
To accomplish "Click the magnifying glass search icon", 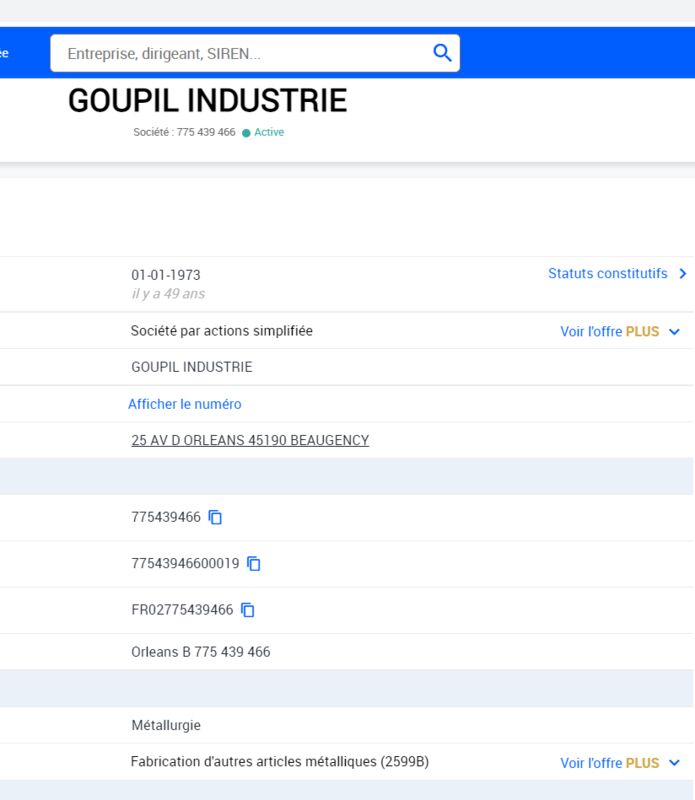I will (442, 53).
